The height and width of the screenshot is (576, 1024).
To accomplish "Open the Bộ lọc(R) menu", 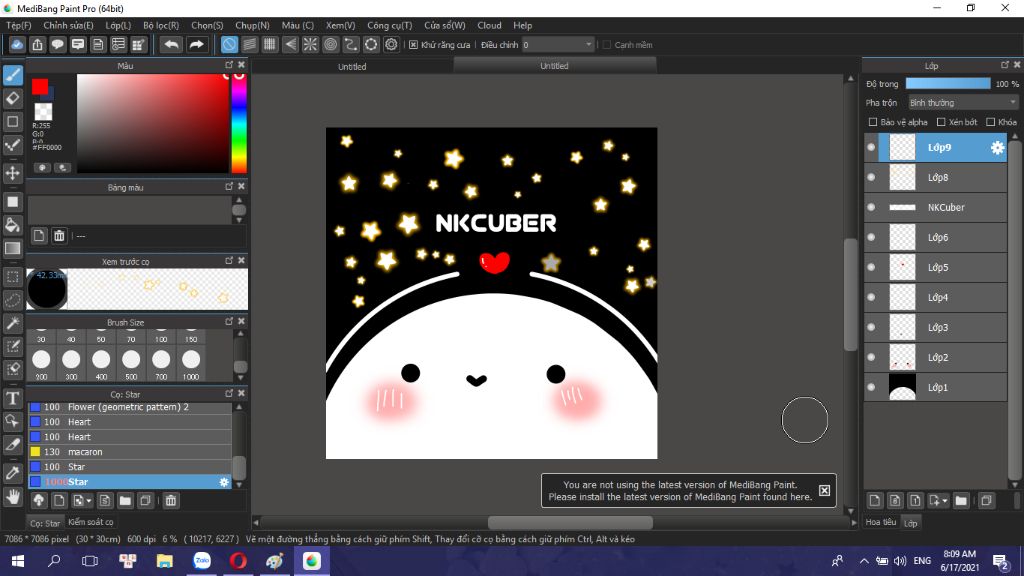I will click(x=161, y=25).
